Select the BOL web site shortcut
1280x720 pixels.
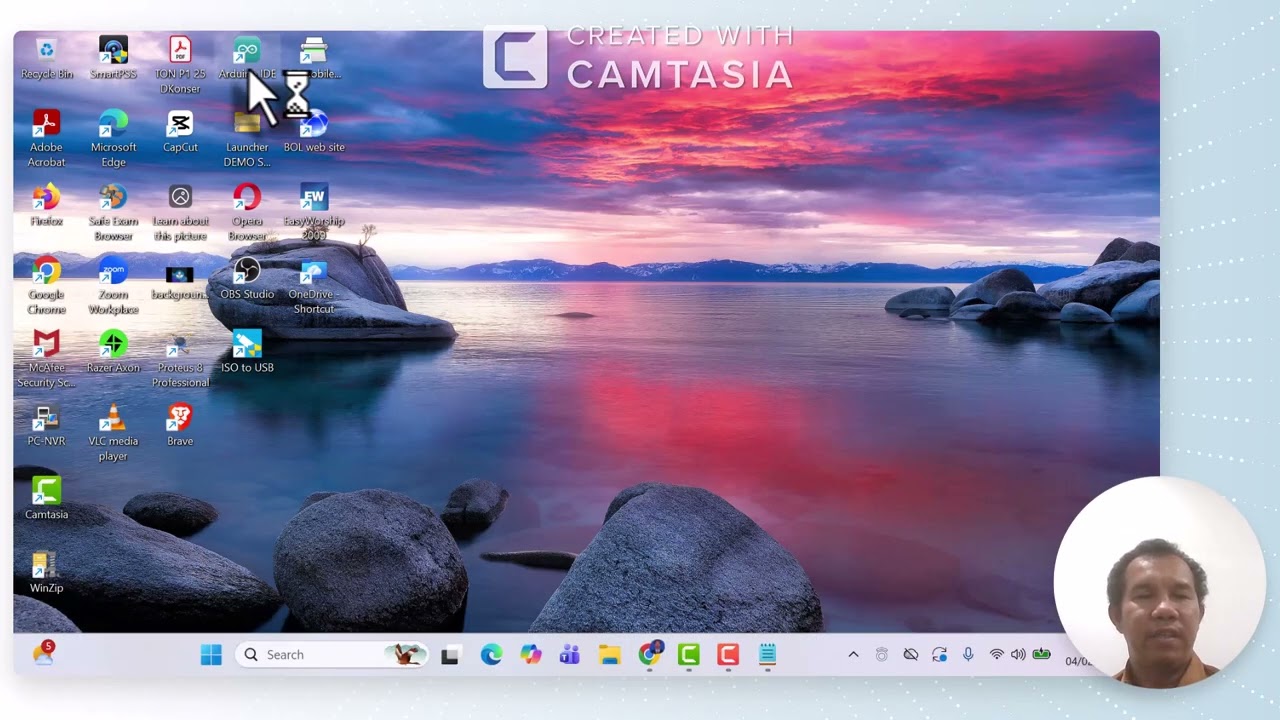314,132
